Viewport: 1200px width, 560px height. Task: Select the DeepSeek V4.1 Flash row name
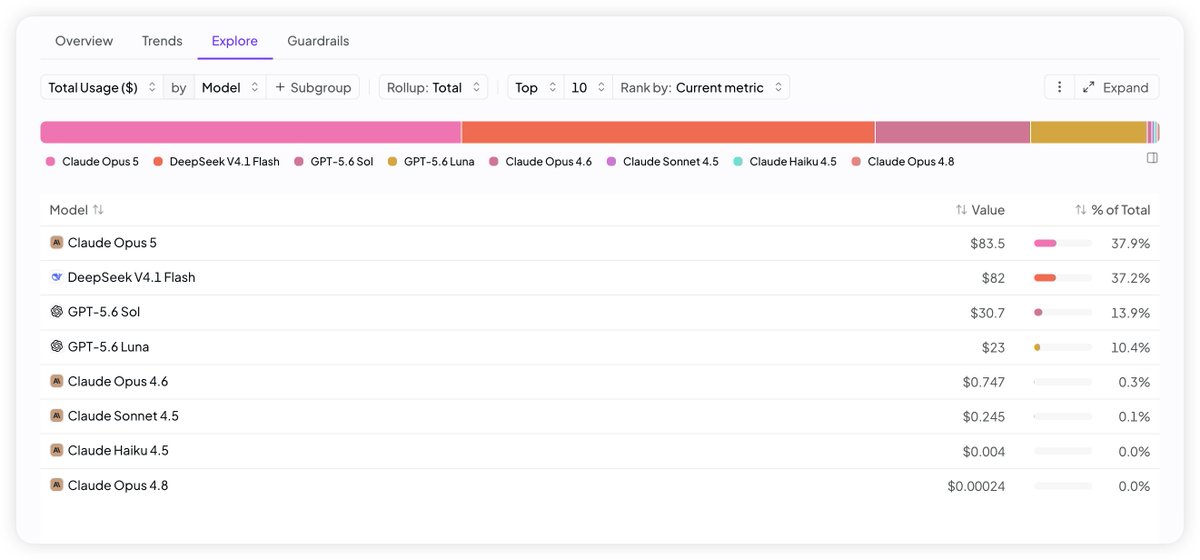131,277
